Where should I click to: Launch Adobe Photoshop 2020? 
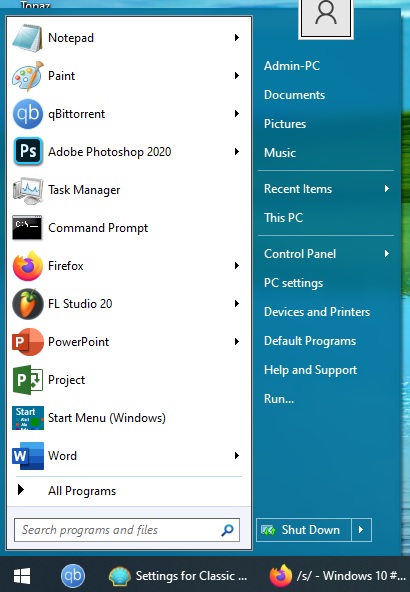coord(128,152)
